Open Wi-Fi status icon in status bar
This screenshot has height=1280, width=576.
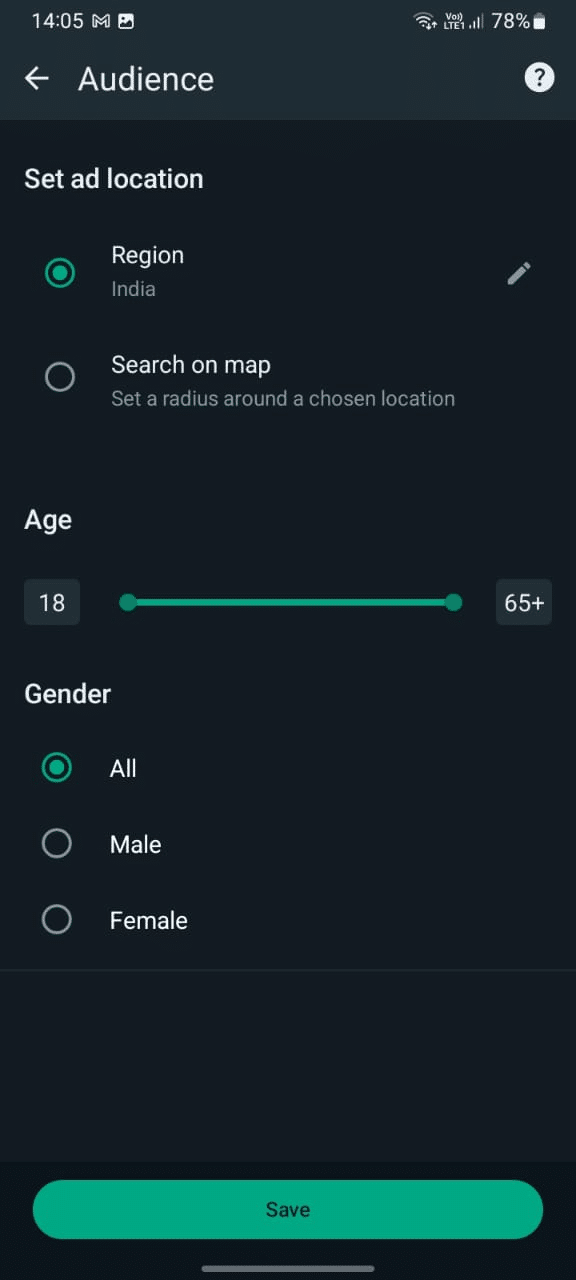[x=423, y=20]
